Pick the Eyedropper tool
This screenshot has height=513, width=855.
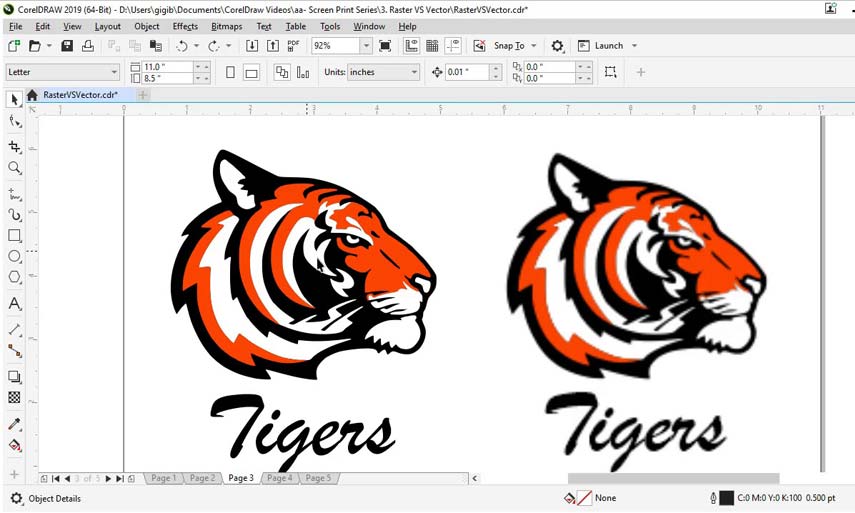coord(14,424)
